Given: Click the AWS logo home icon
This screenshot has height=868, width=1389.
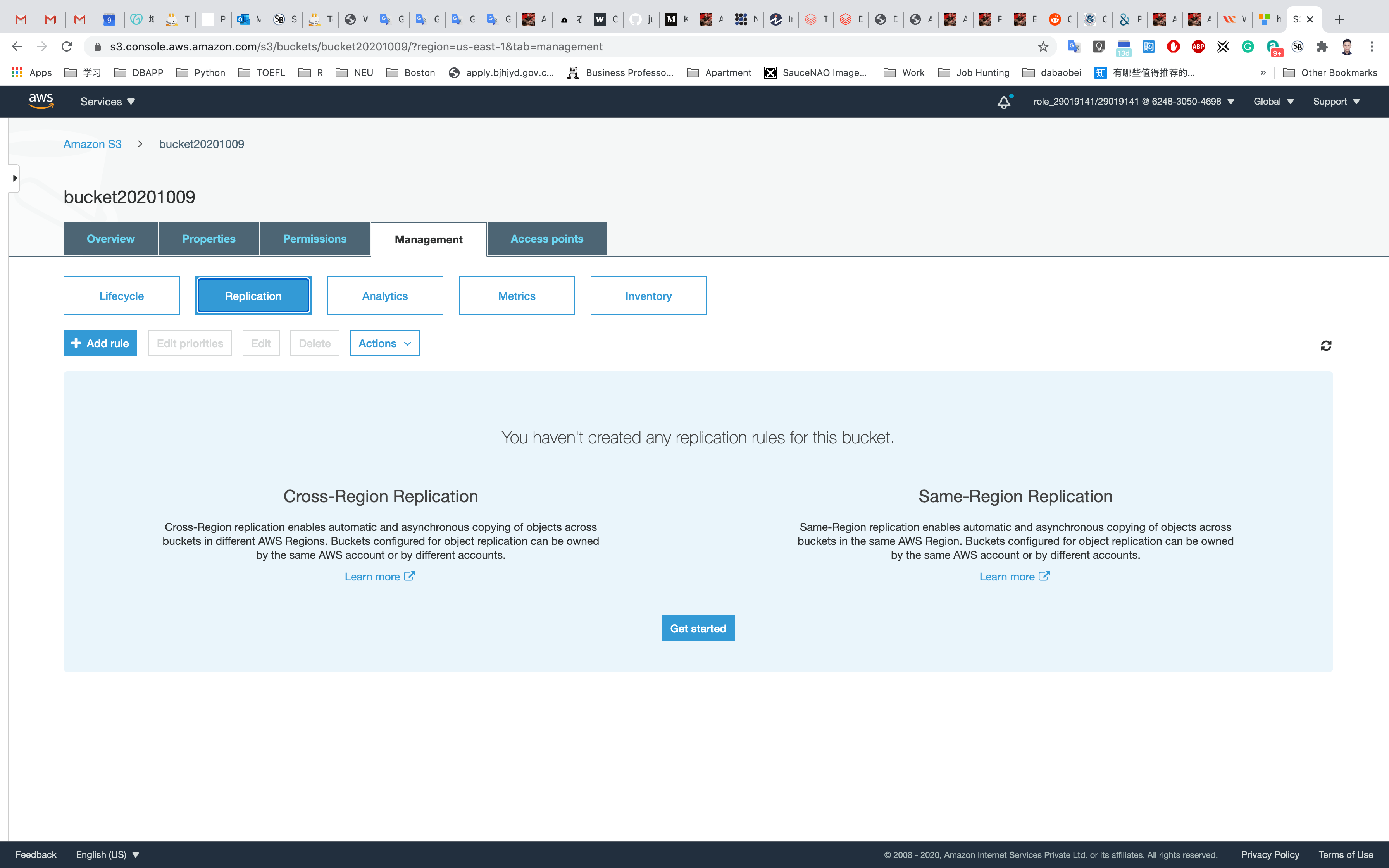Looking at the screenshot, I should pos(41,101).
